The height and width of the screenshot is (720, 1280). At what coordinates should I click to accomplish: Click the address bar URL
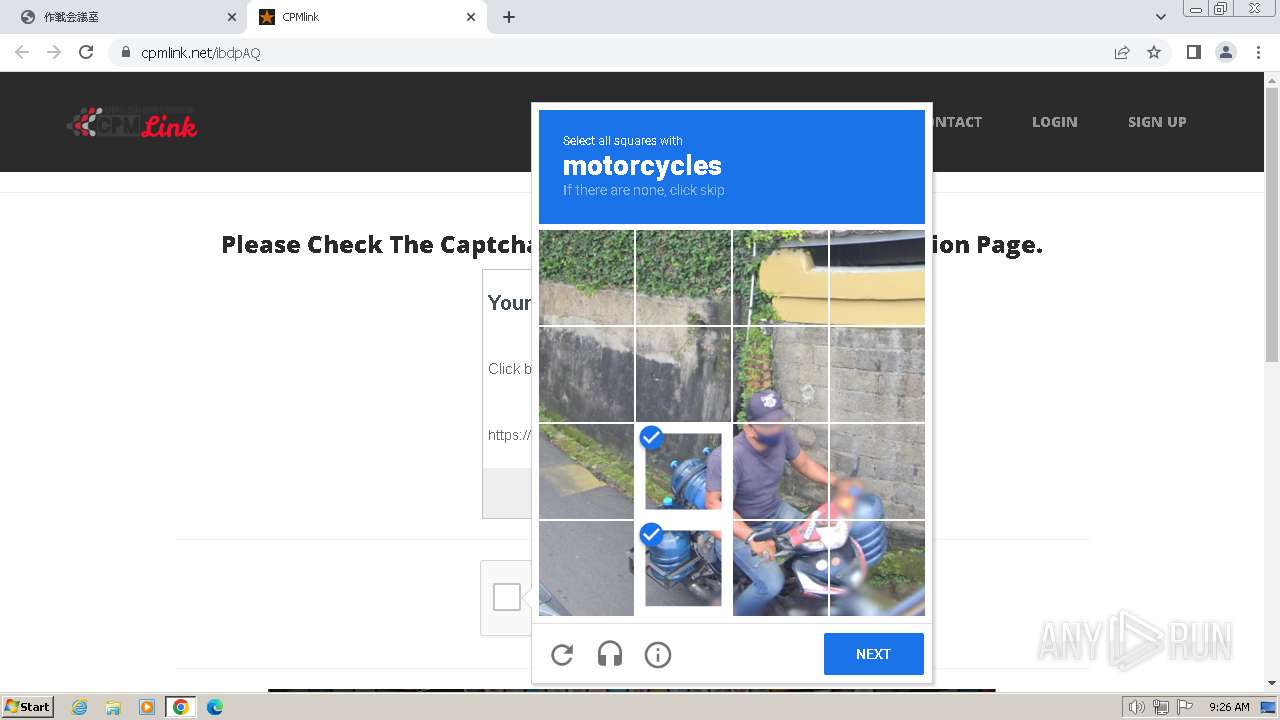[201, 53]
